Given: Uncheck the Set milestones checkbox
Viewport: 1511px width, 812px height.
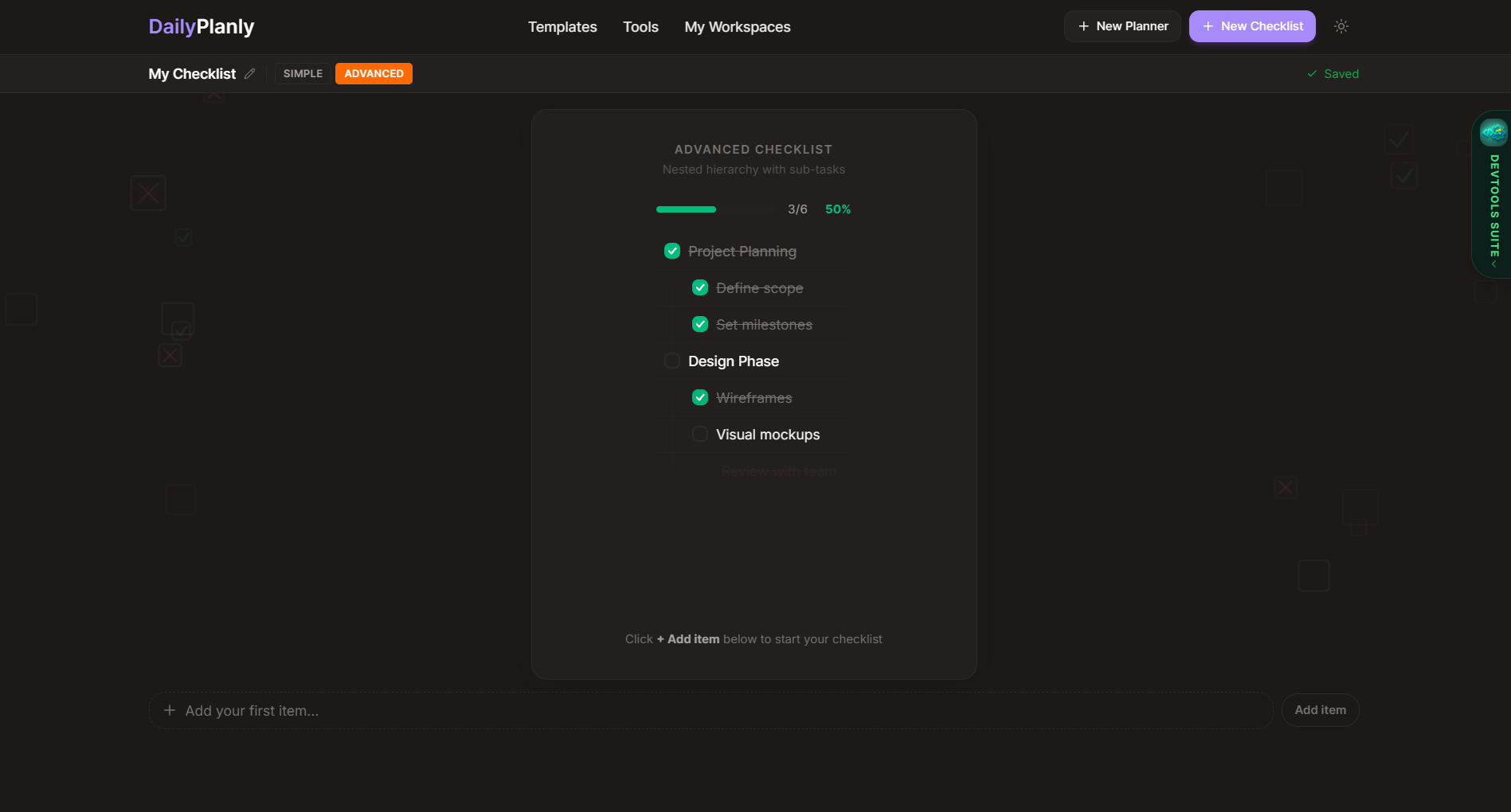Looking at the screenshot, I should 700,324.
